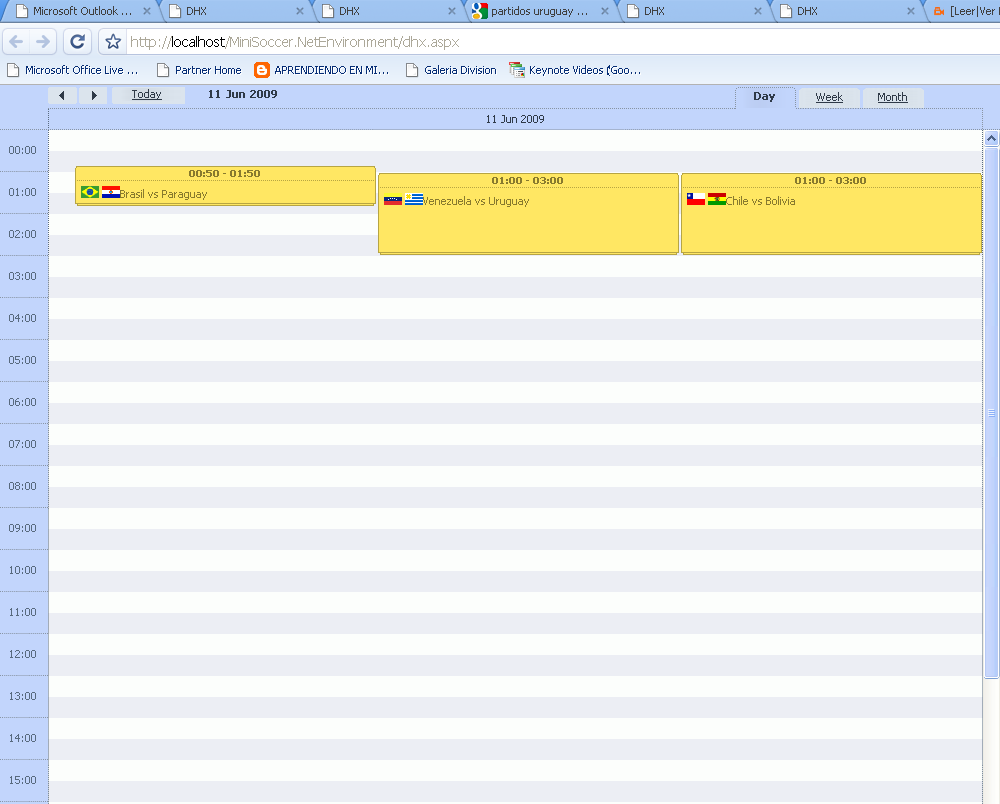This screenshot has width=1000, height=804.
Task: Switch to Week view
Action: point(828,98)
